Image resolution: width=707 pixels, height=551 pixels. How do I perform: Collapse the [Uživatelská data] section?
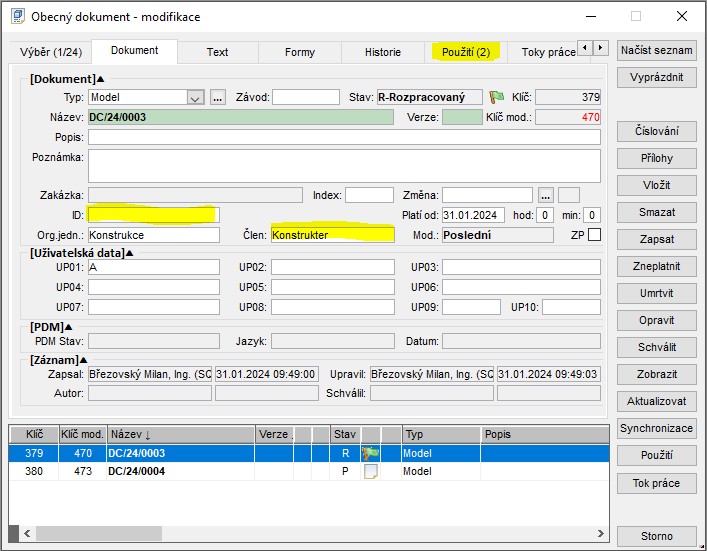[x=130, y=253]
